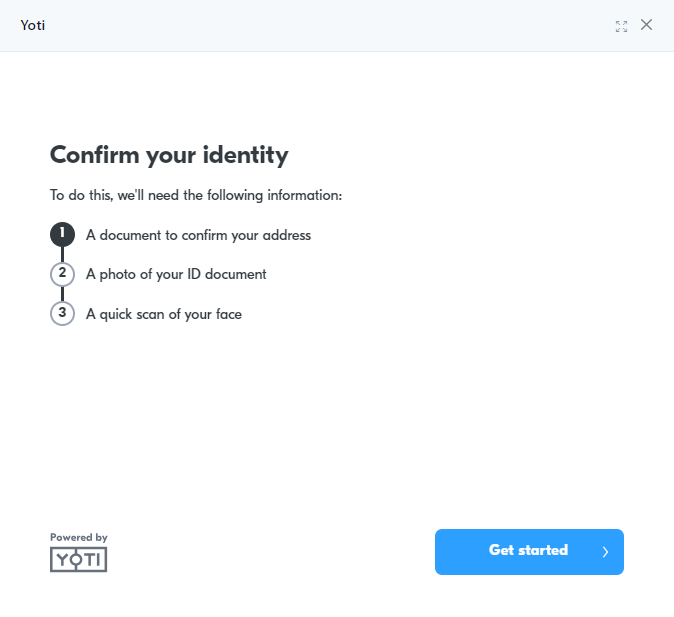
Task: Click the 'O' symbol in YOTI logo
Action: click(x=77, y=559)
